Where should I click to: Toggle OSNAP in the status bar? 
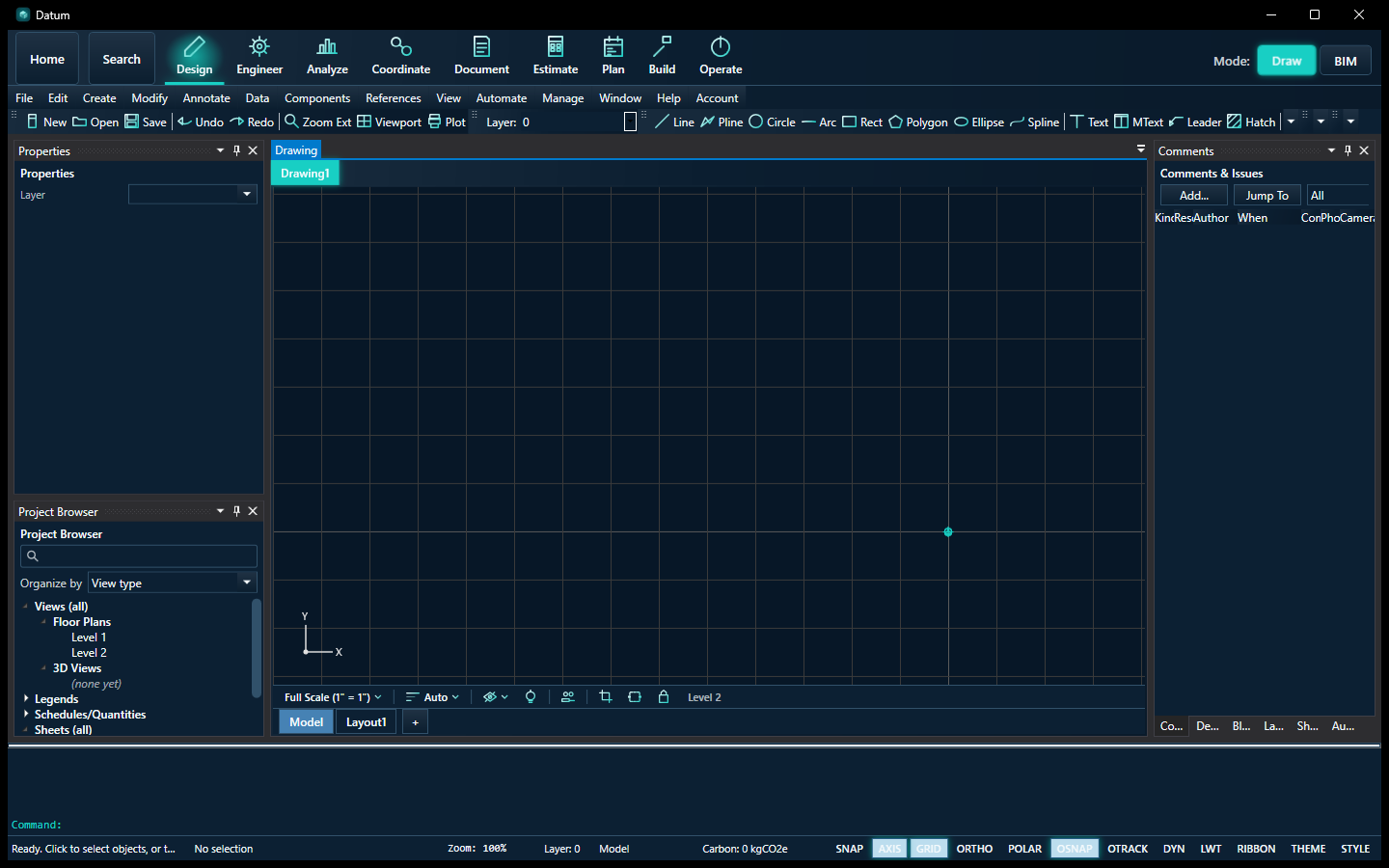coord(1075,849)
